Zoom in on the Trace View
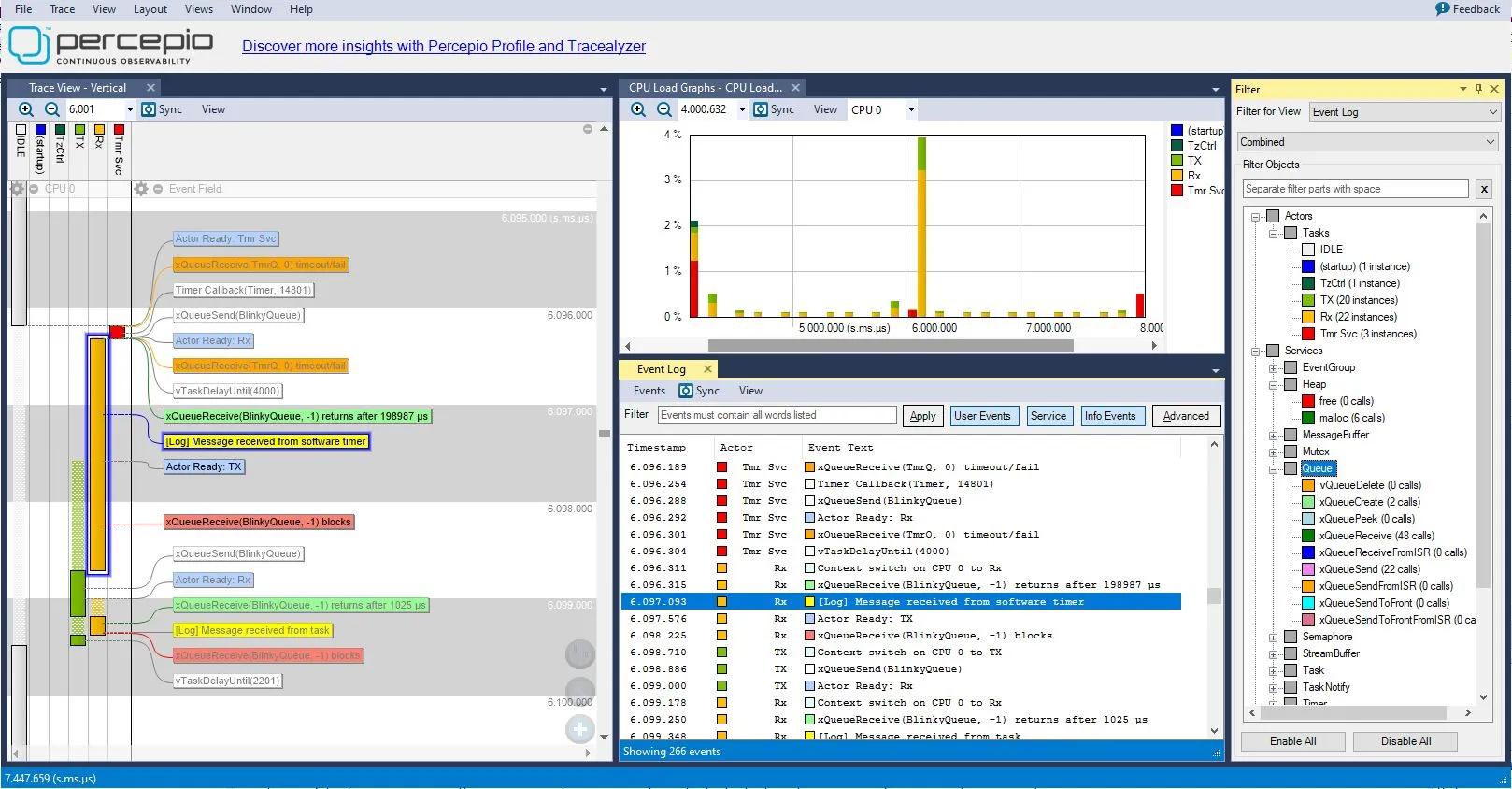1512x789 pixels. [x=26, y=109]
